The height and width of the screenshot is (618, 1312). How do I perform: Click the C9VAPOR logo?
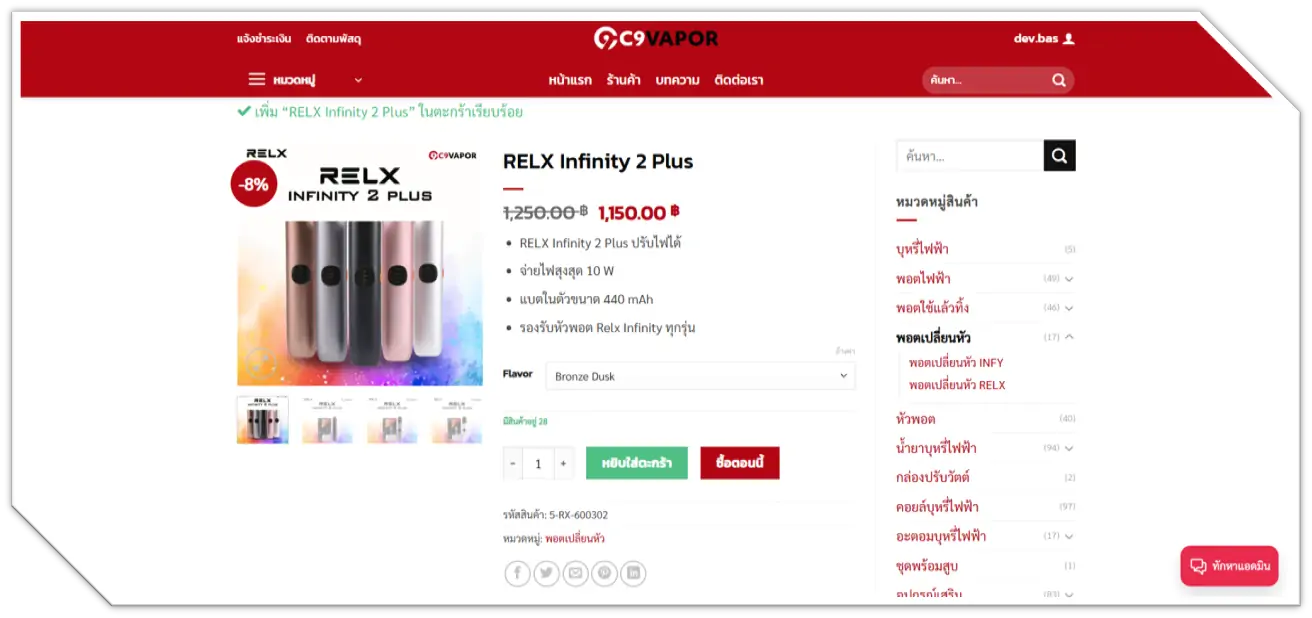[656, 38]
